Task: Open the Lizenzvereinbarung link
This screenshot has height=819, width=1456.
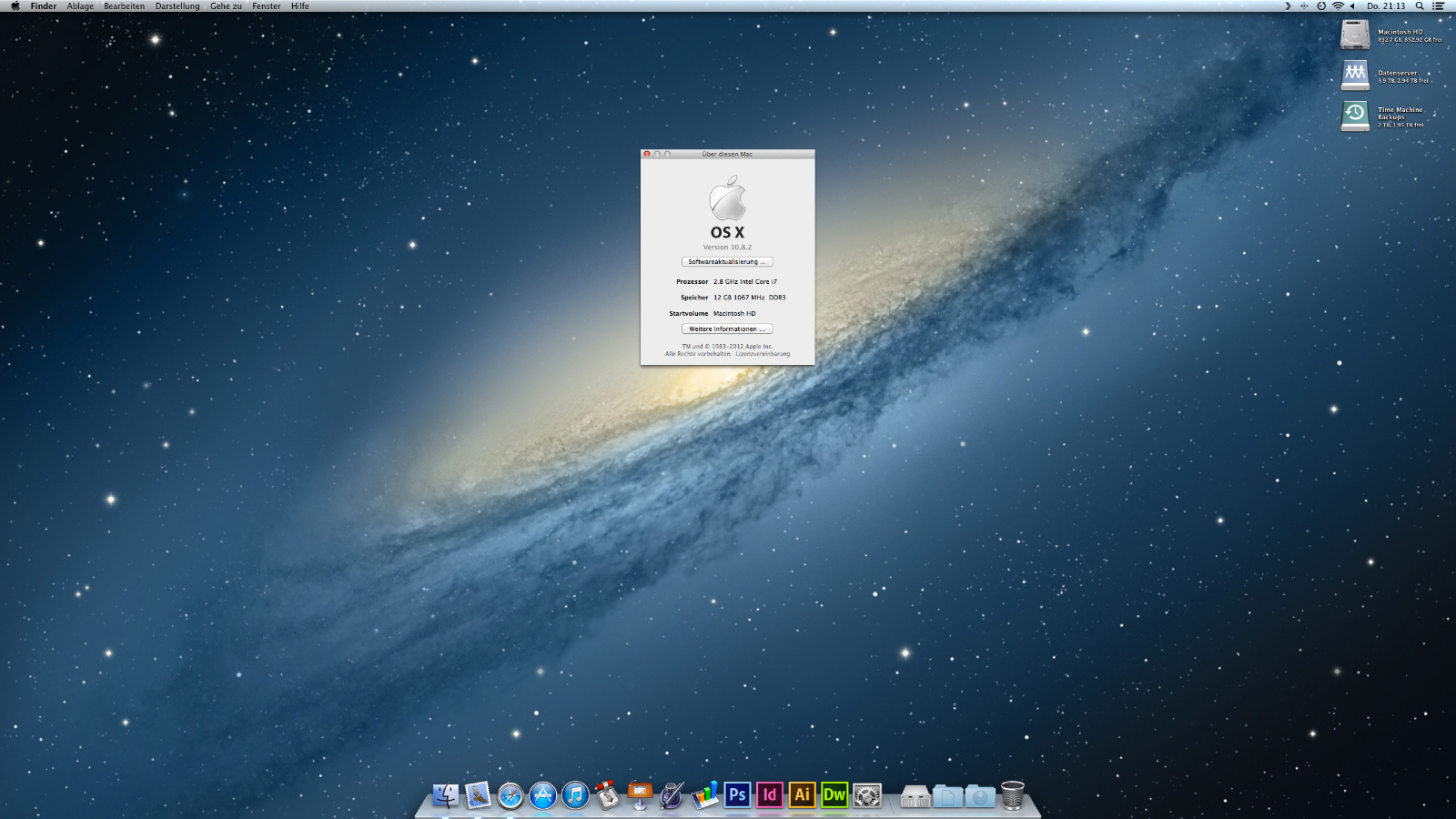Action: pyautogui.click(x=763, y=354)
